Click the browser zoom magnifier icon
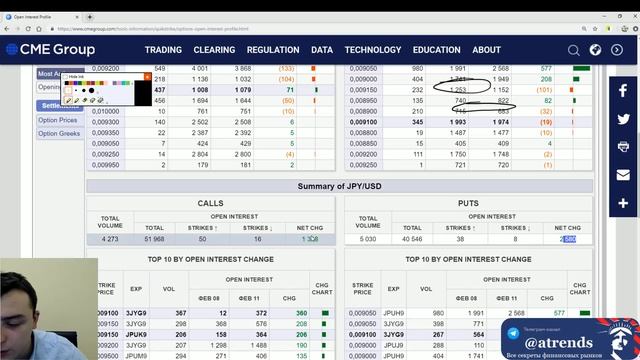 click(x=584, y=29)
